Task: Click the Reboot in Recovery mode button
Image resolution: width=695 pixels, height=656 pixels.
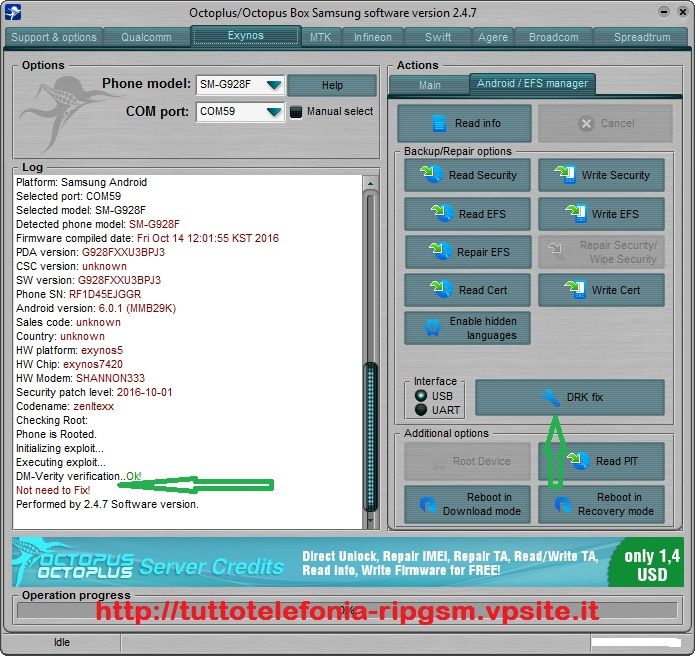Action: click(601, 504)
